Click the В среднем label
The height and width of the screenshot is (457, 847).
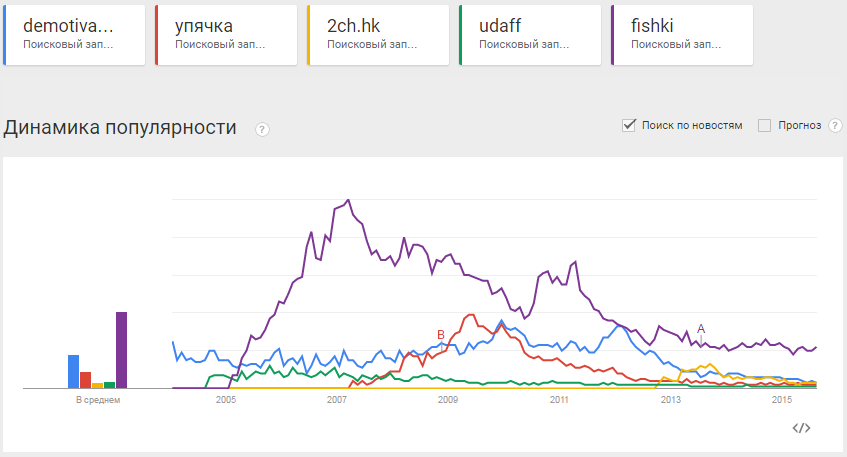[98, 400]
